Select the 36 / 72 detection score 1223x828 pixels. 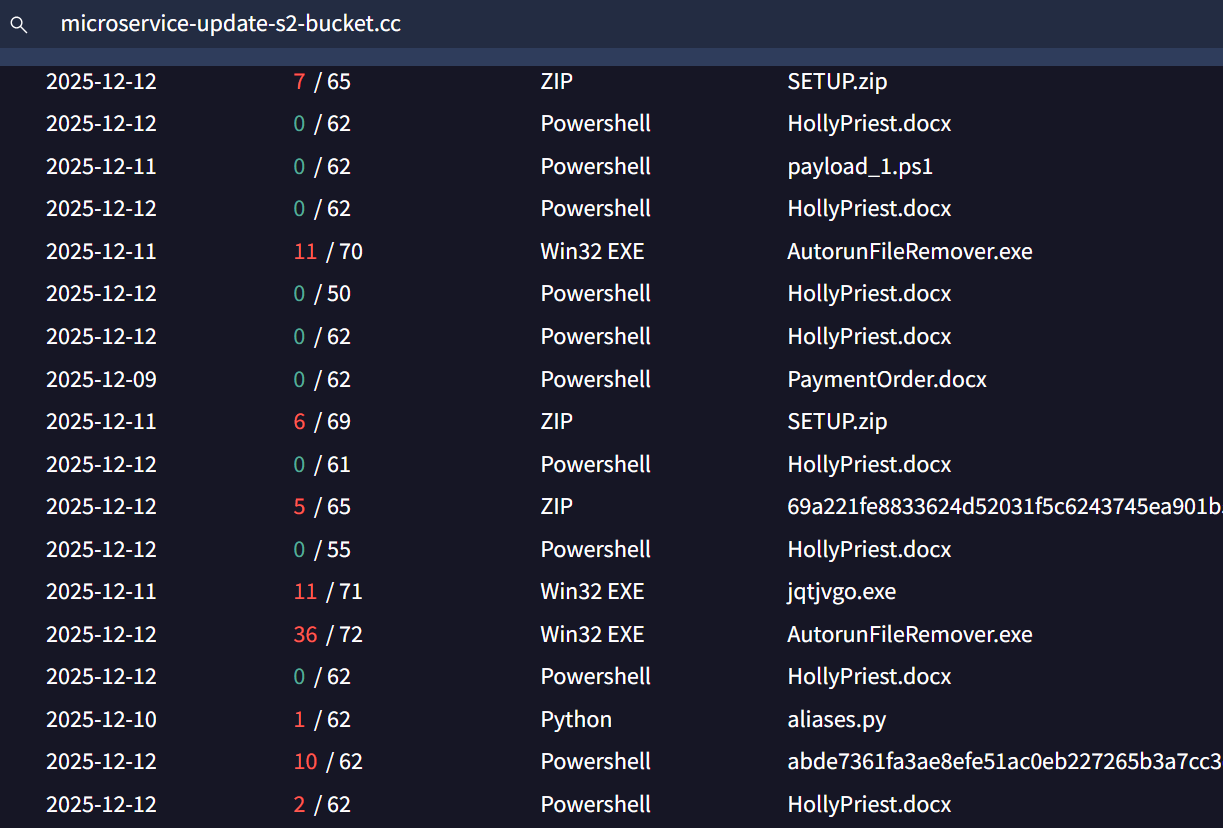tap(328, 634)
